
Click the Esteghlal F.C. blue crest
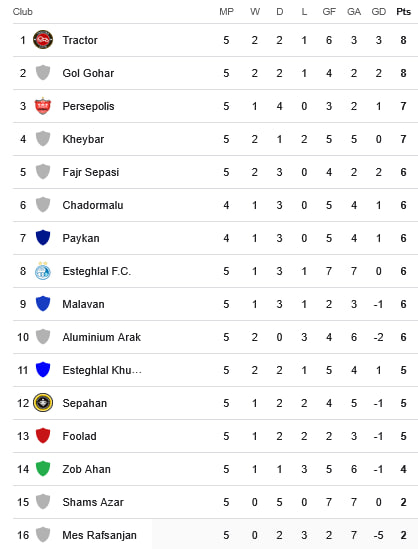43,271
